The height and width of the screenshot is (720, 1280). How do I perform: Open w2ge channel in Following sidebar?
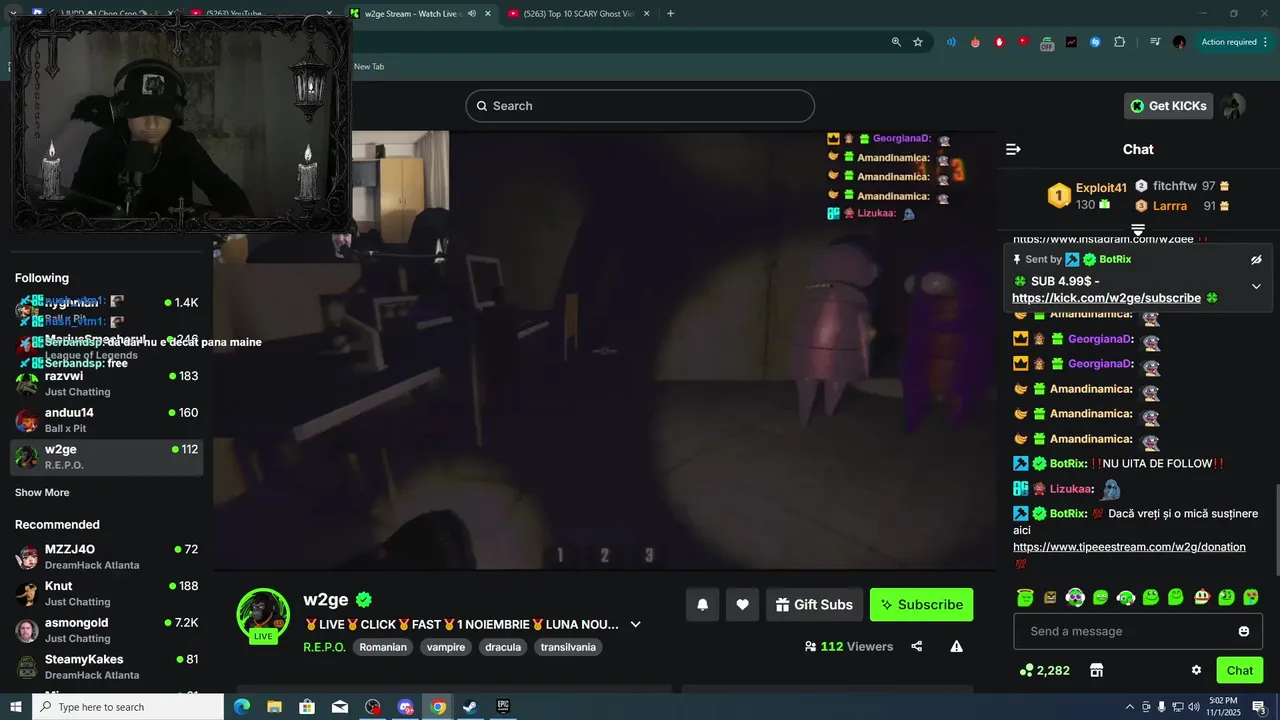point(107,457)
